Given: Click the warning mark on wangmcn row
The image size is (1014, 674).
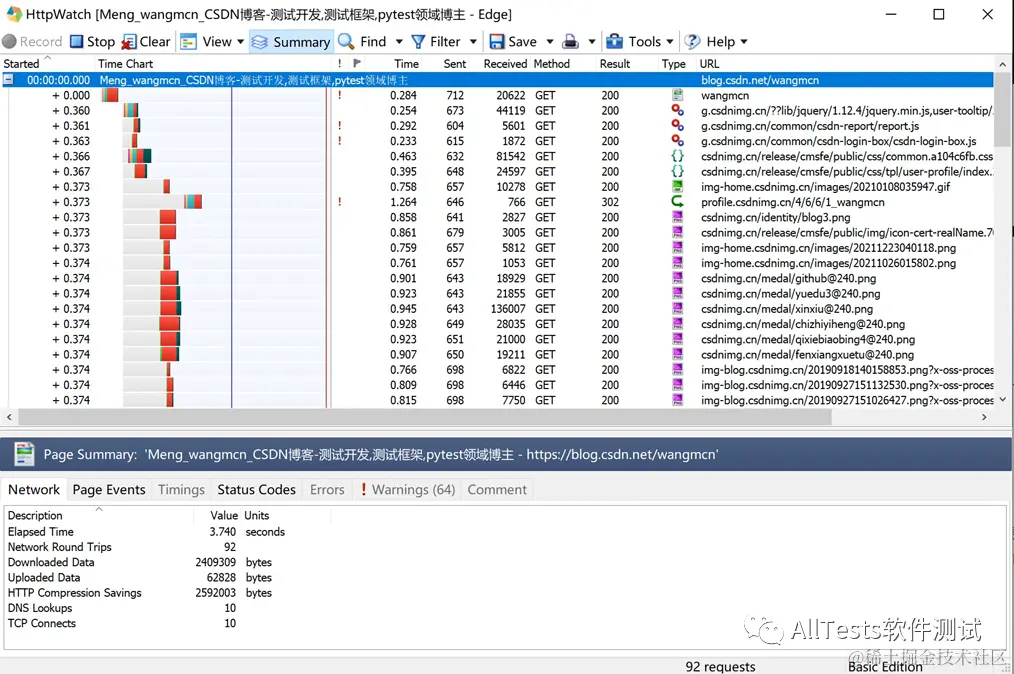Looking at the screenshot, I should pyautogui.click(x=340, y=95).
